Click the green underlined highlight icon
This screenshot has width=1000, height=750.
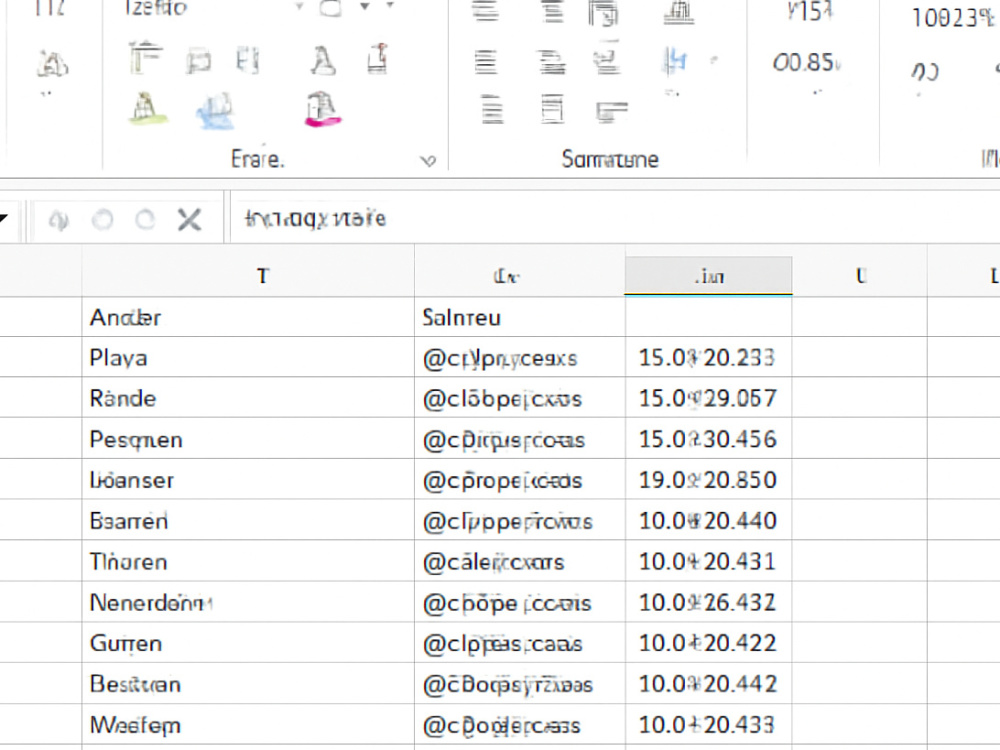pos(147,108)
